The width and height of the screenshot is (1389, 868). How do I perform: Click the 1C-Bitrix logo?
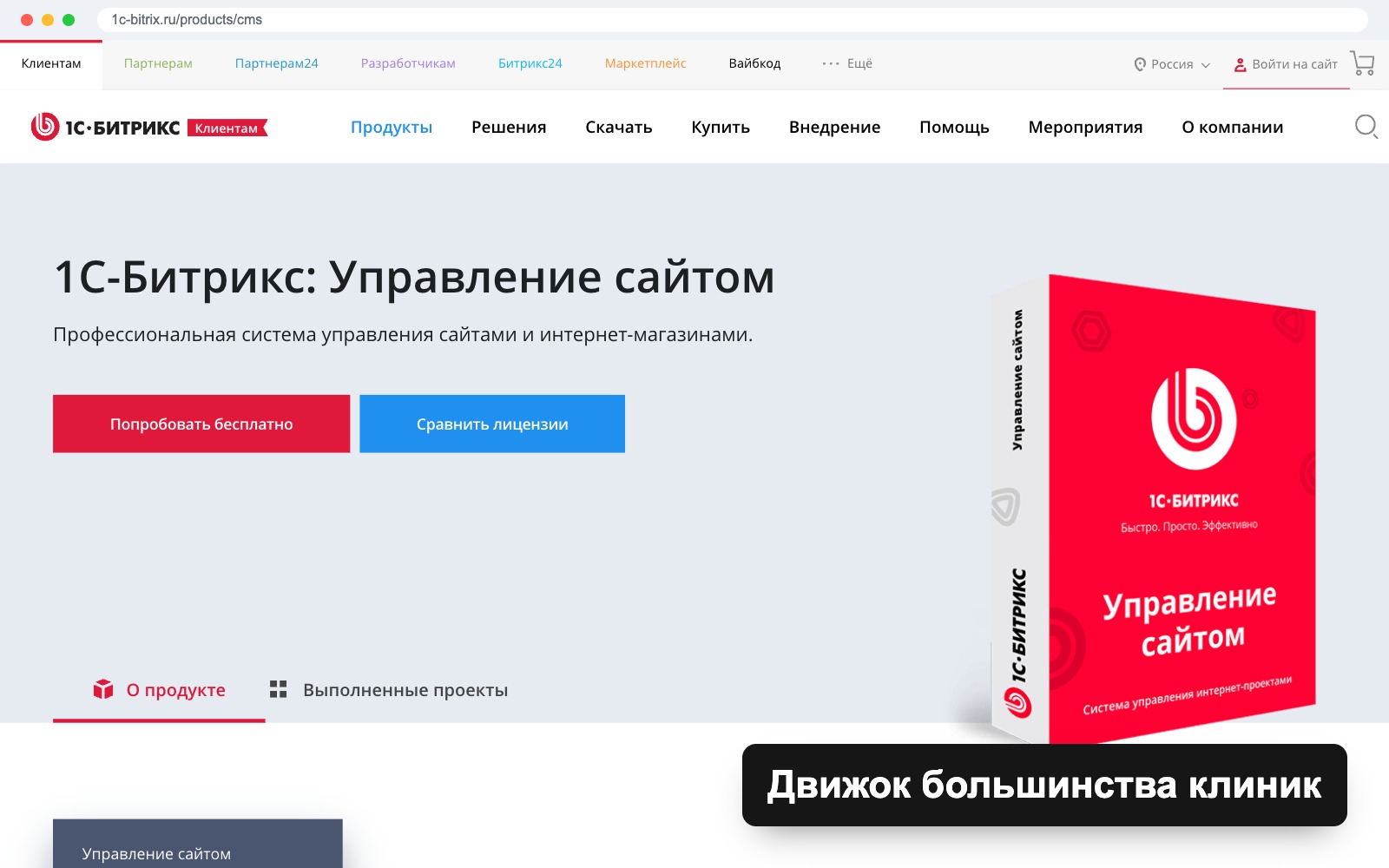[x=105, y=127]
